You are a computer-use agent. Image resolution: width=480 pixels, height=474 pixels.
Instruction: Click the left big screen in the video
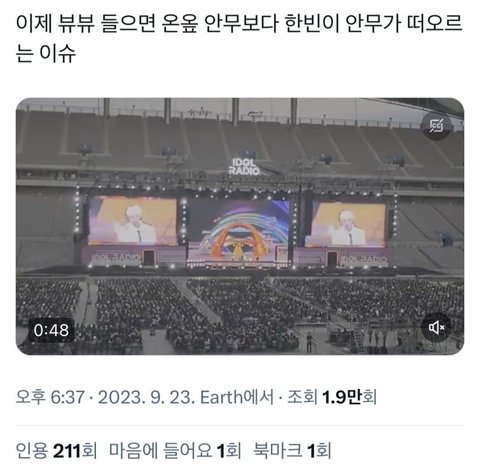tap(132, 221)
